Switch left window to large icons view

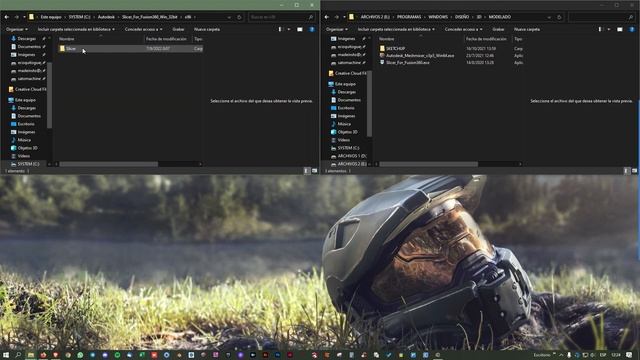[314, 171]
